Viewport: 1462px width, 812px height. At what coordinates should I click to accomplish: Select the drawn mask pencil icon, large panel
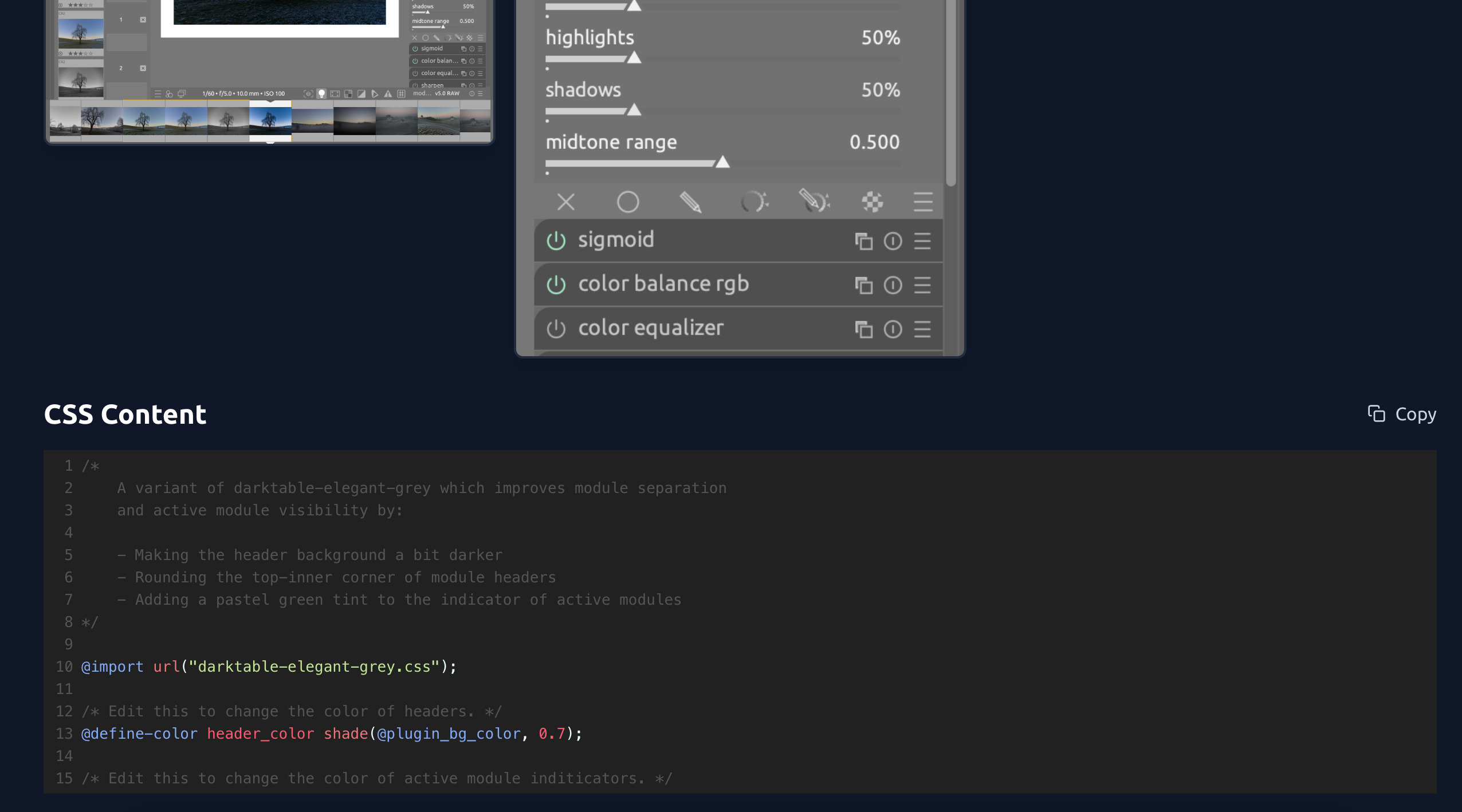tap(690, 202)
